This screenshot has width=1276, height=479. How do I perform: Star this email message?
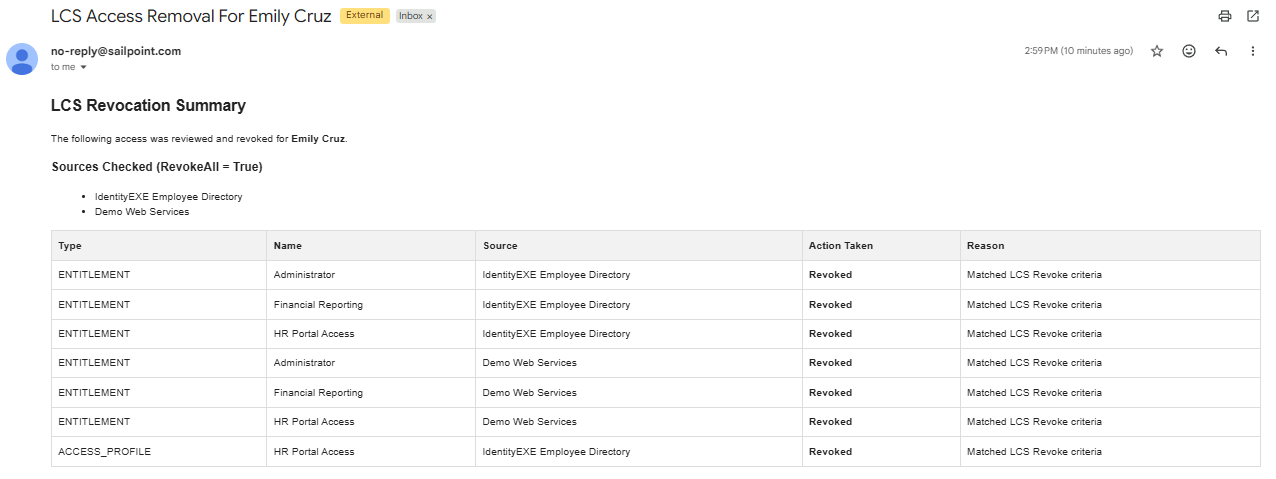(1157, 51)
